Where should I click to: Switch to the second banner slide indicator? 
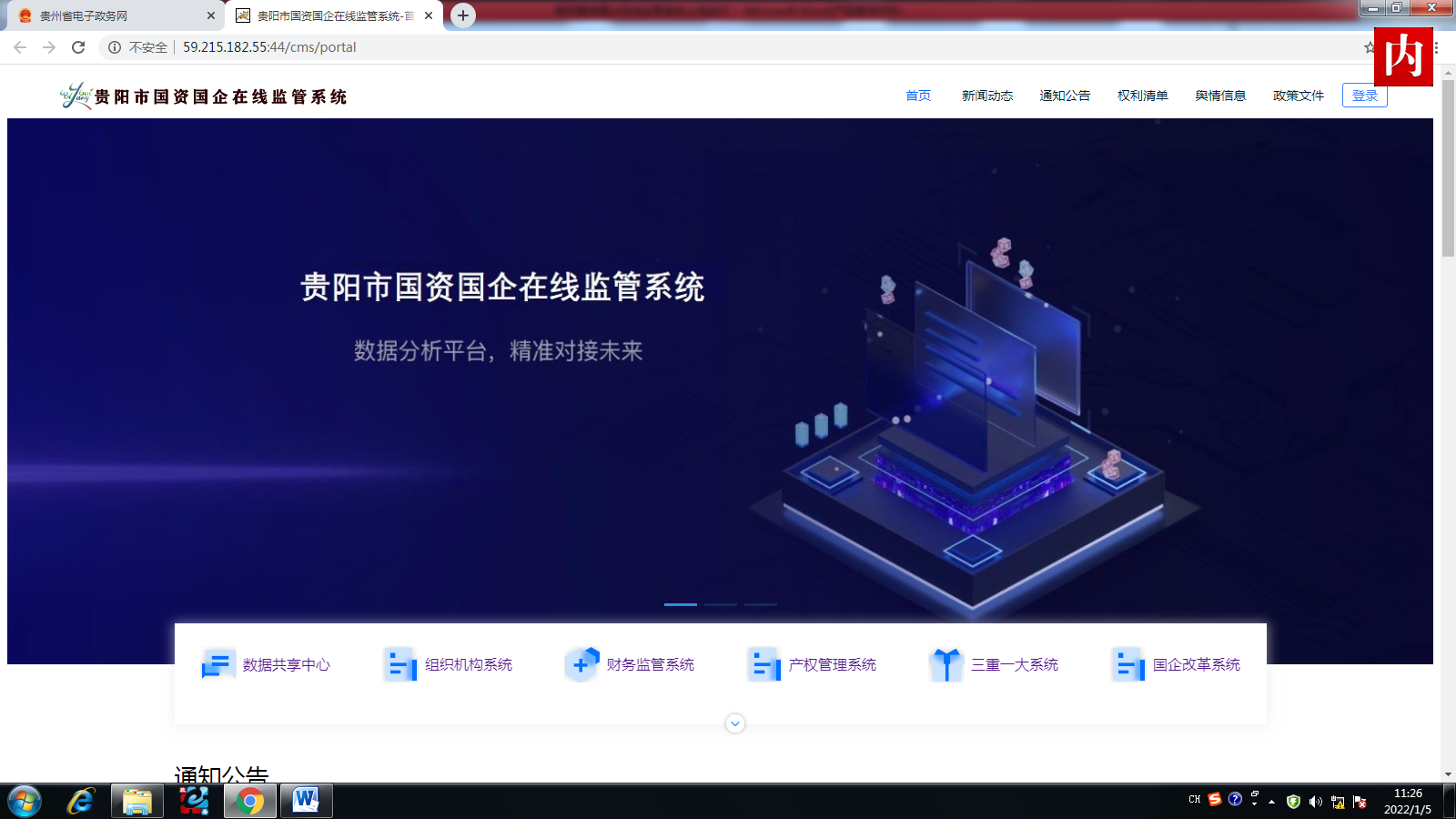coord(721,604)
